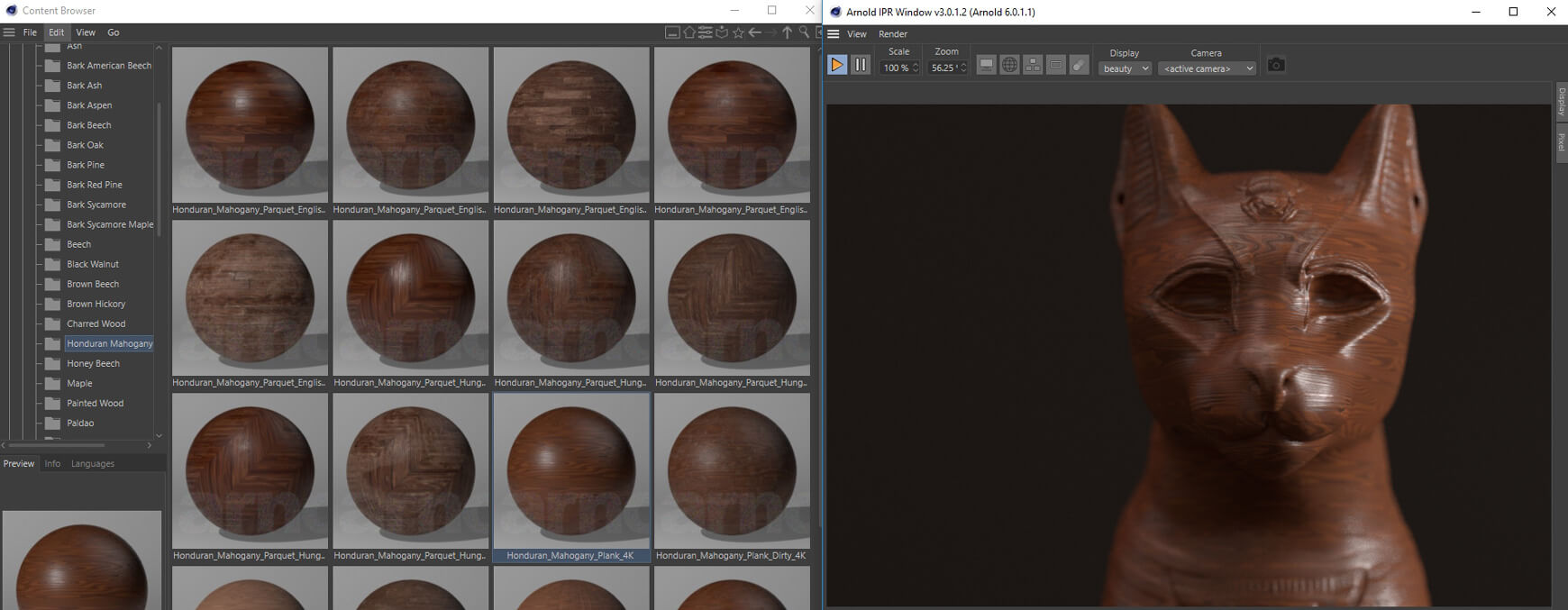
Task: Select the Bark Aspen folder
Action: (89, 105)
